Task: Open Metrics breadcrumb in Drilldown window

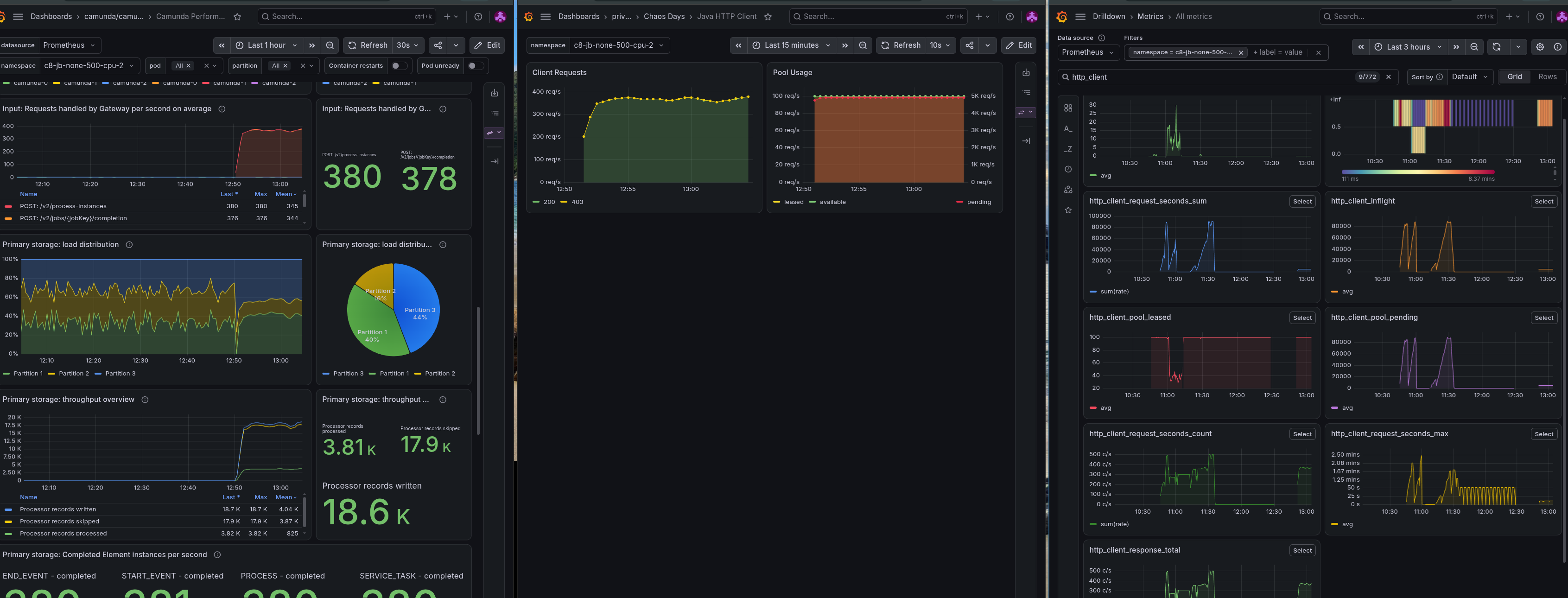Action: coord(1150,16)
